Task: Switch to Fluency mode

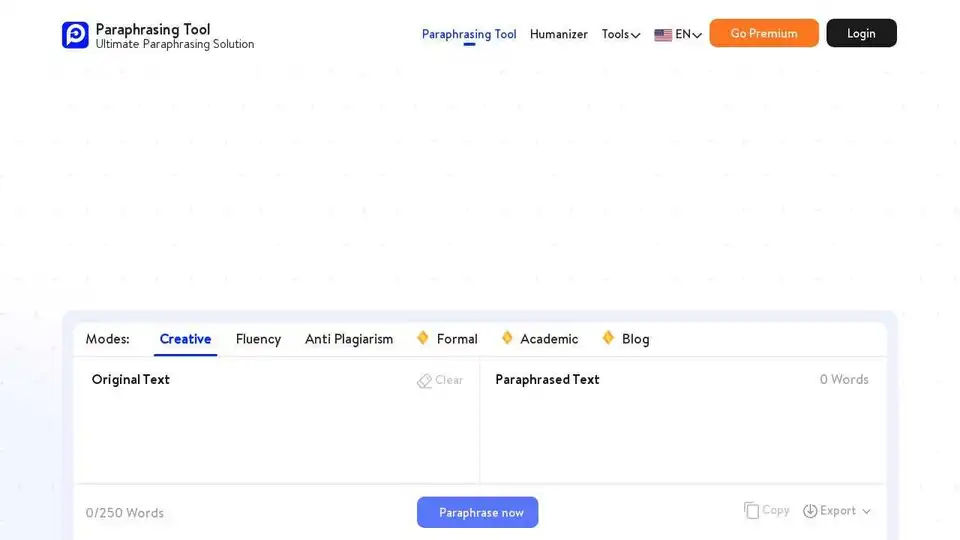Action: coord(258,339)
